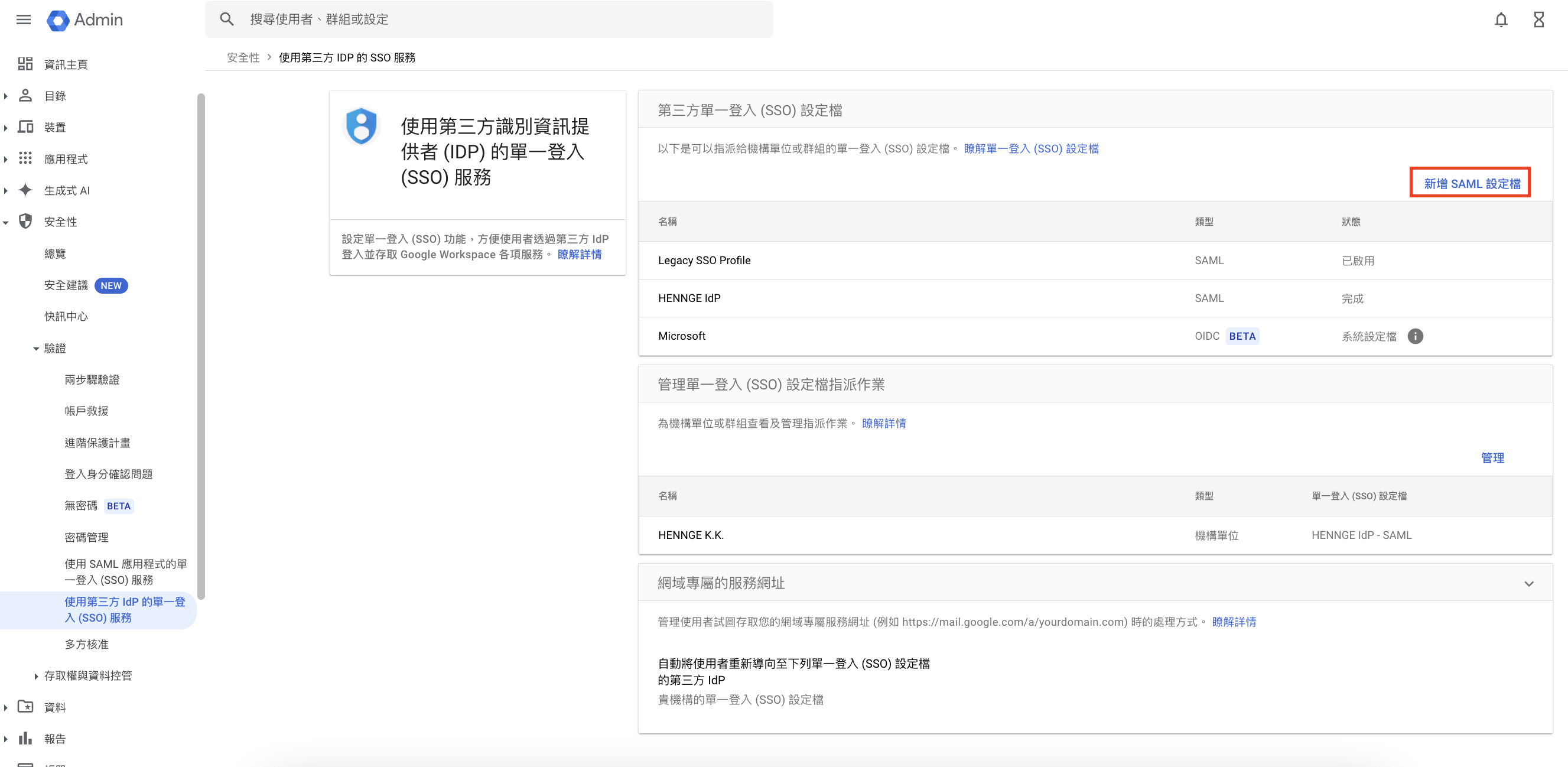This screenshot has width=1568, height=767.
Task: Expand the 裝置 sidebar section
Action: coord(5,127)
